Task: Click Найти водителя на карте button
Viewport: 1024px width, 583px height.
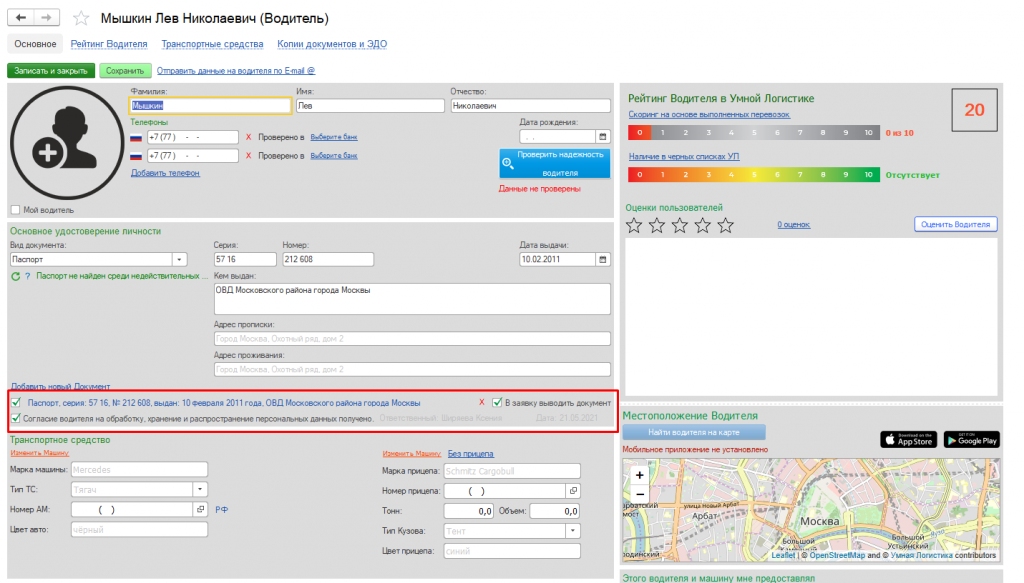Action: (694, 432)
